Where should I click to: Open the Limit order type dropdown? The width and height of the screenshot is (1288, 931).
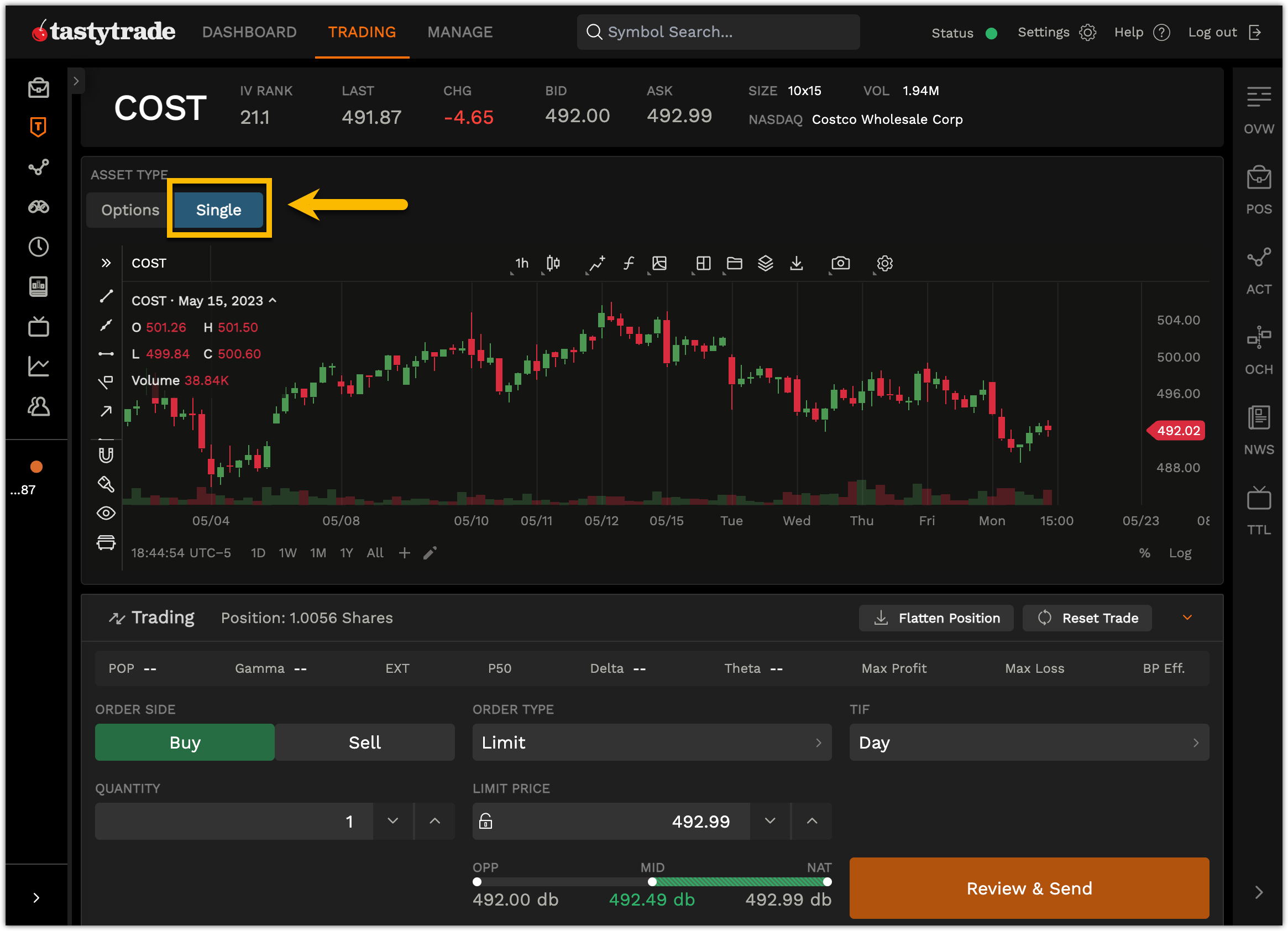[651, 742]
